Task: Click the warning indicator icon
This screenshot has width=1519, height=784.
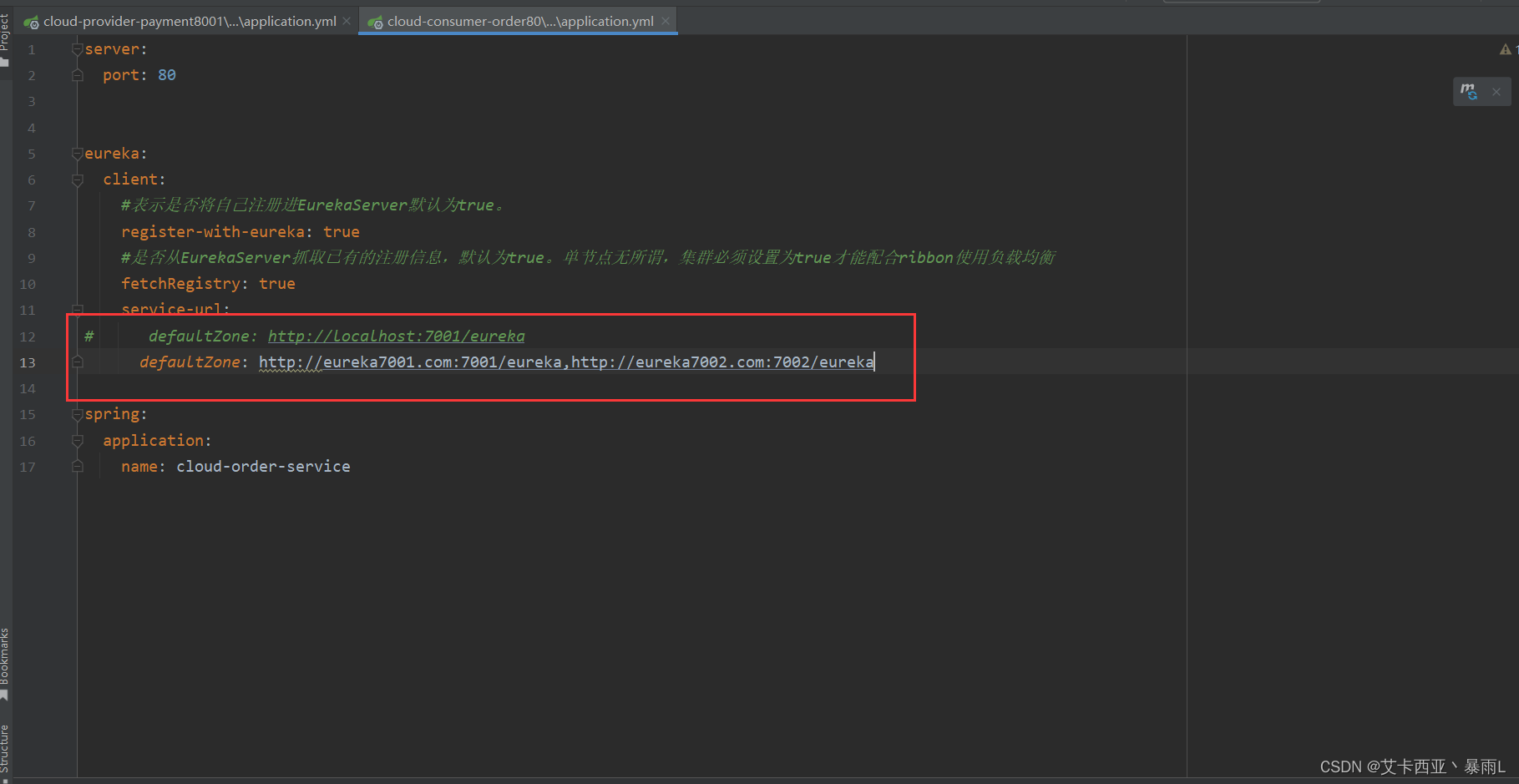Action: [1506, 49]
